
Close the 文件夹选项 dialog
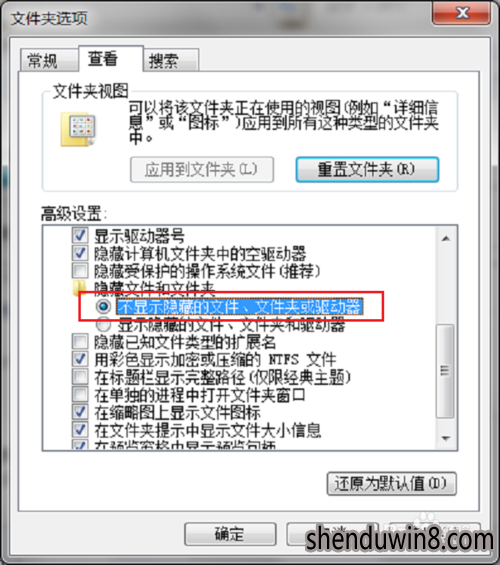tap(461, 14)
